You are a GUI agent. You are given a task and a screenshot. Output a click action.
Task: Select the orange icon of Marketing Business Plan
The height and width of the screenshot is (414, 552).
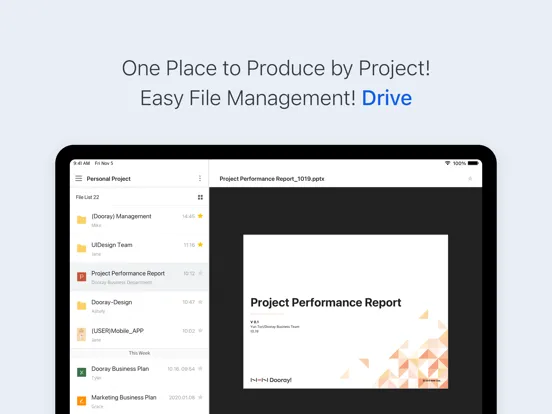click(81, 401)
